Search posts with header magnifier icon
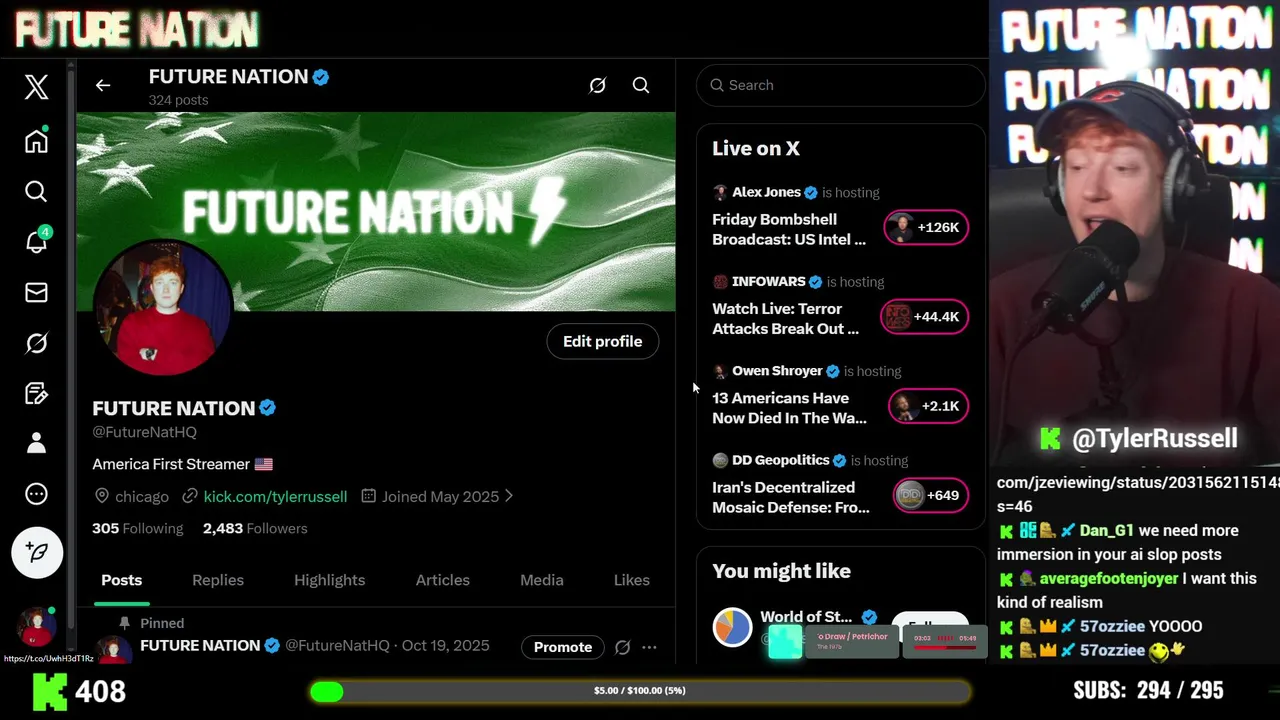 tap(641, 85)
